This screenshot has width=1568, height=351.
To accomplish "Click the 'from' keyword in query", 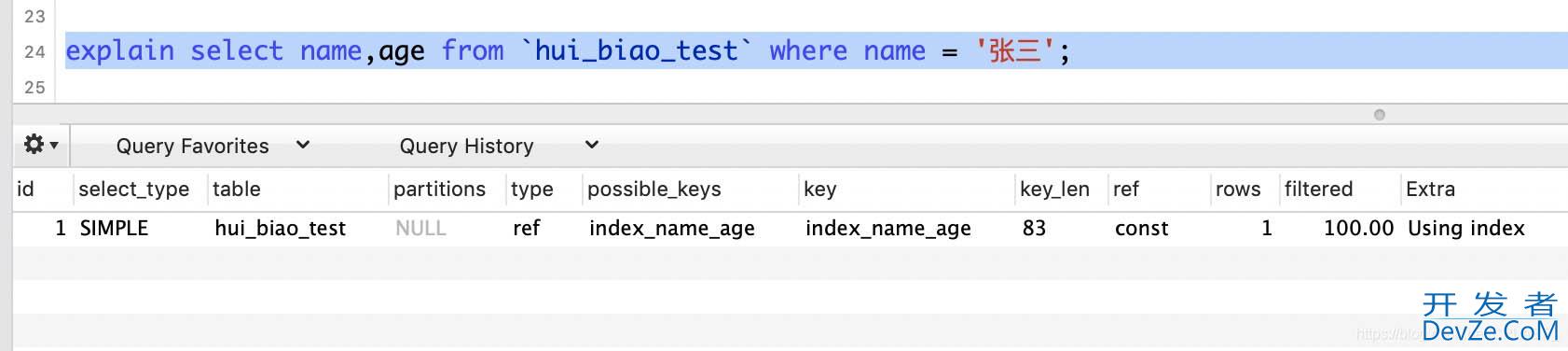I will (x=473, y=50).
